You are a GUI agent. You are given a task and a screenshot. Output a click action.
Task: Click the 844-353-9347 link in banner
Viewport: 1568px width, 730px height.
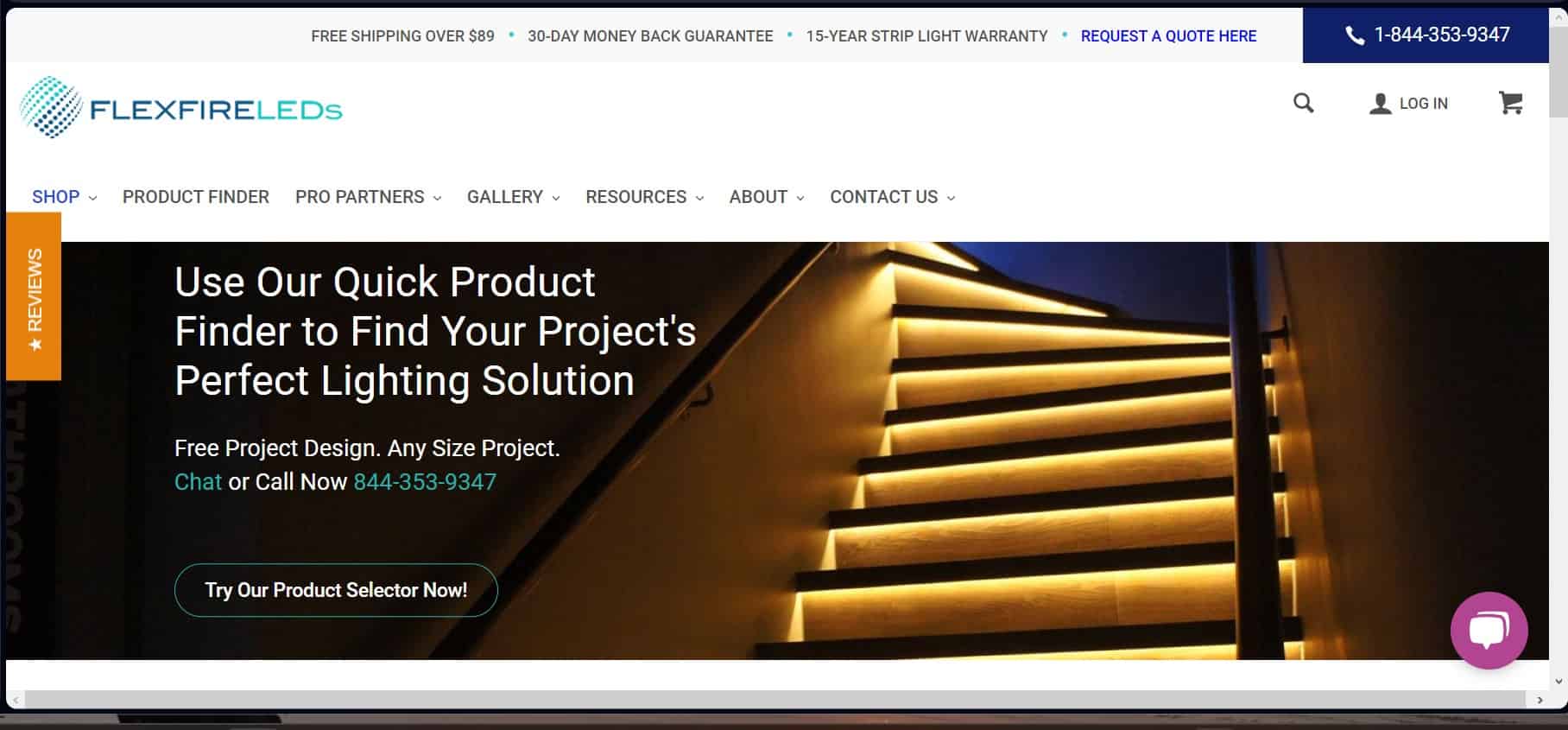point(425,482)
